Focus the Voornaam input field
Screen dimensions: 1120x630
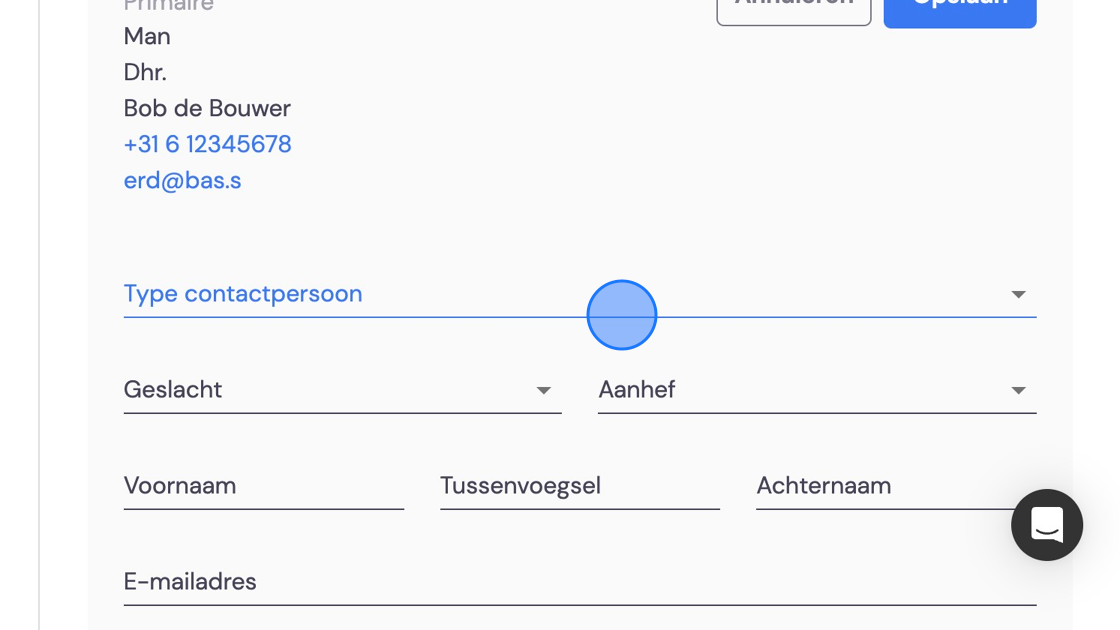click(264, 486)
